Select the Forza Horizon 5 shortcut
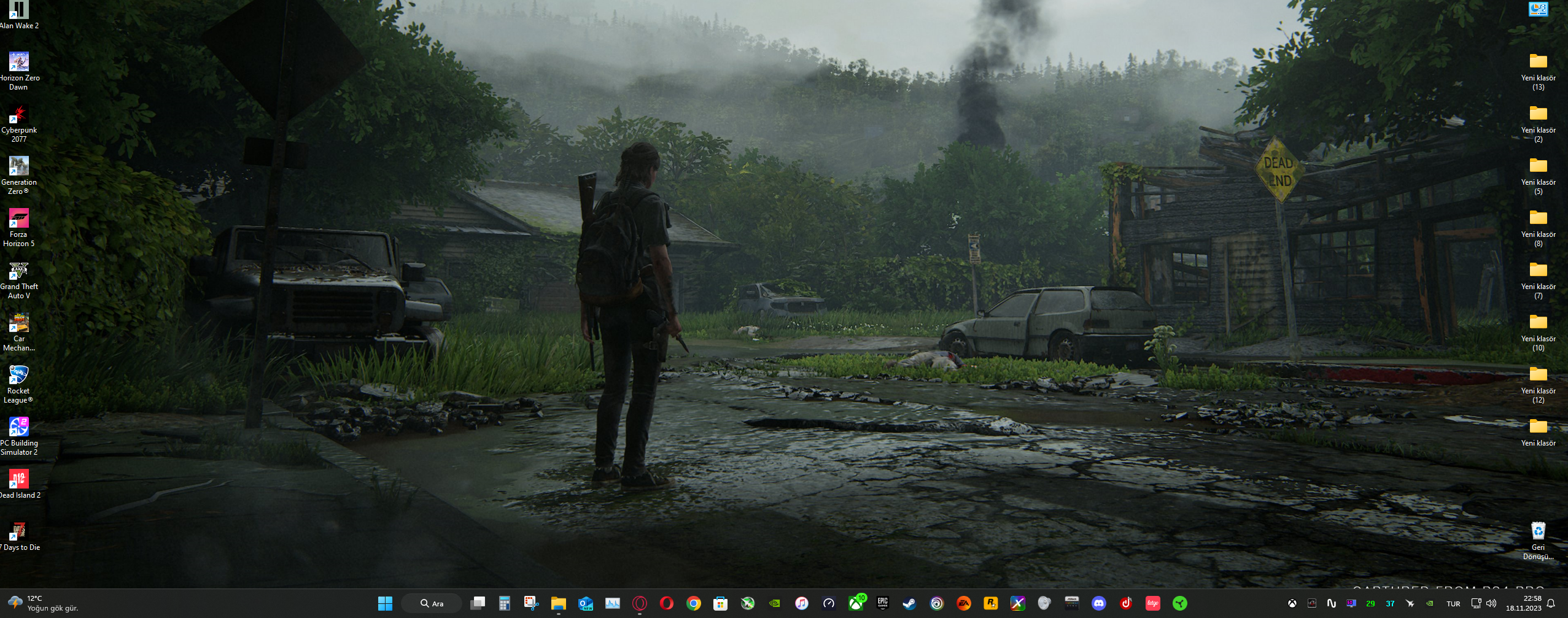Viewport: 1568px width, 618px height. pos(18,228)
